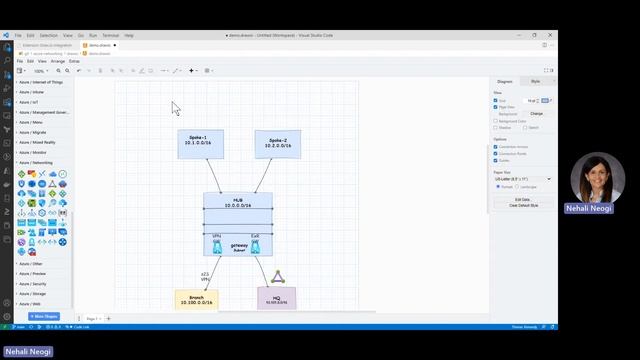
Task: Enable the Background Color checkbox
Action: (x=496, y=121)
